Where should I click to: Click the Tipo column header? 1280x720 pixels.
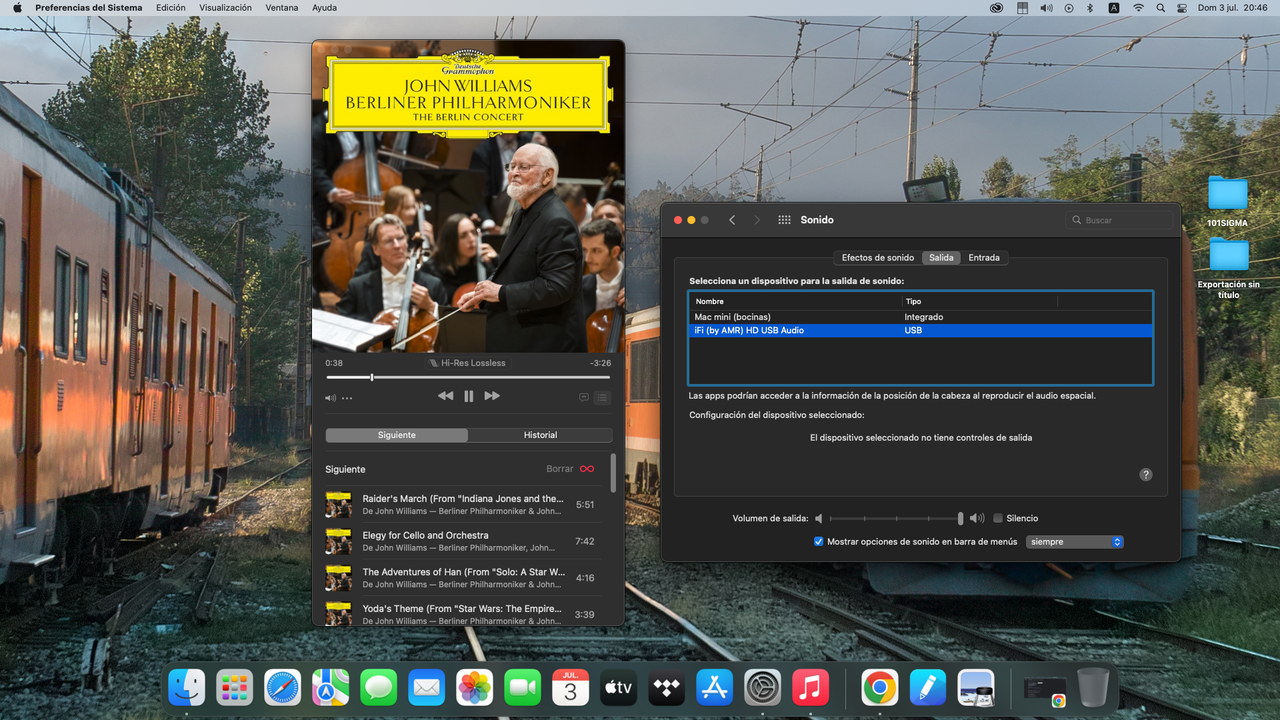979,301
